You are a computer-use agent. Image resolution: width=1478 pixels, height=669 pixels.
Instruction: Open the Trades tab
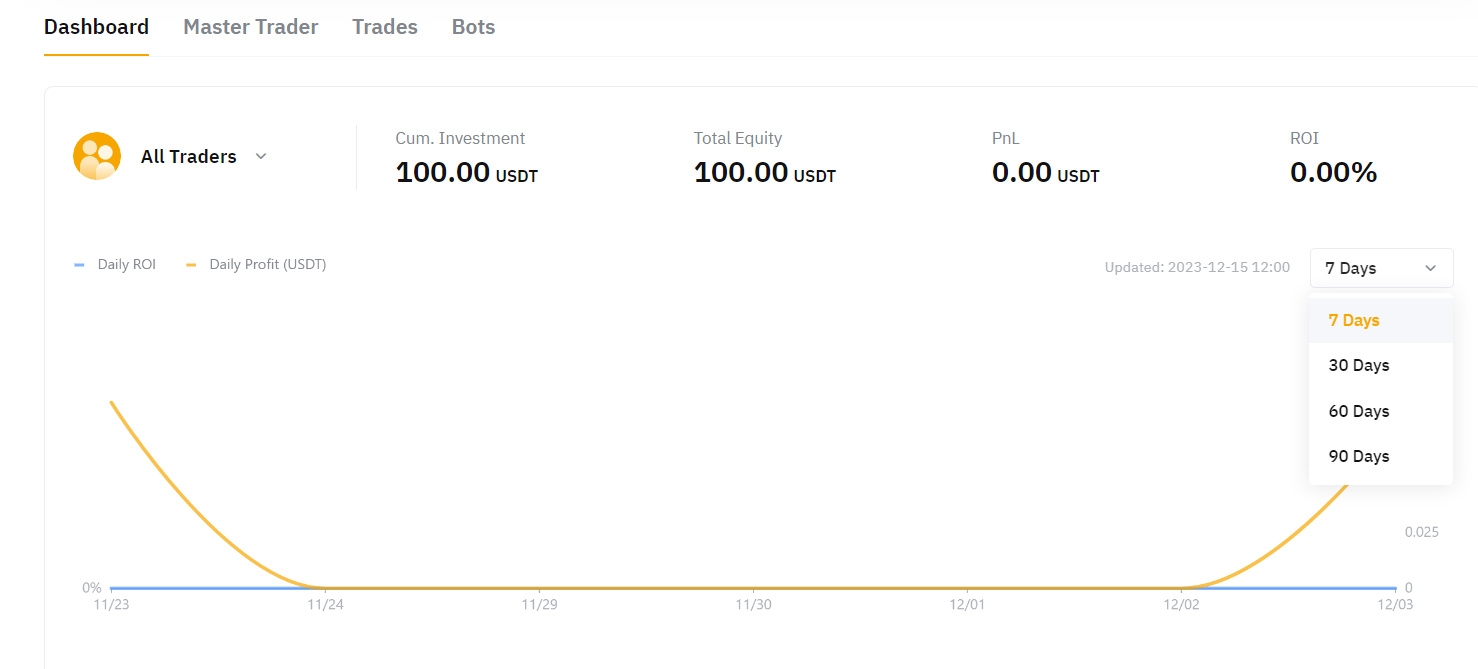pyautogui.click(x=384, y=27)
